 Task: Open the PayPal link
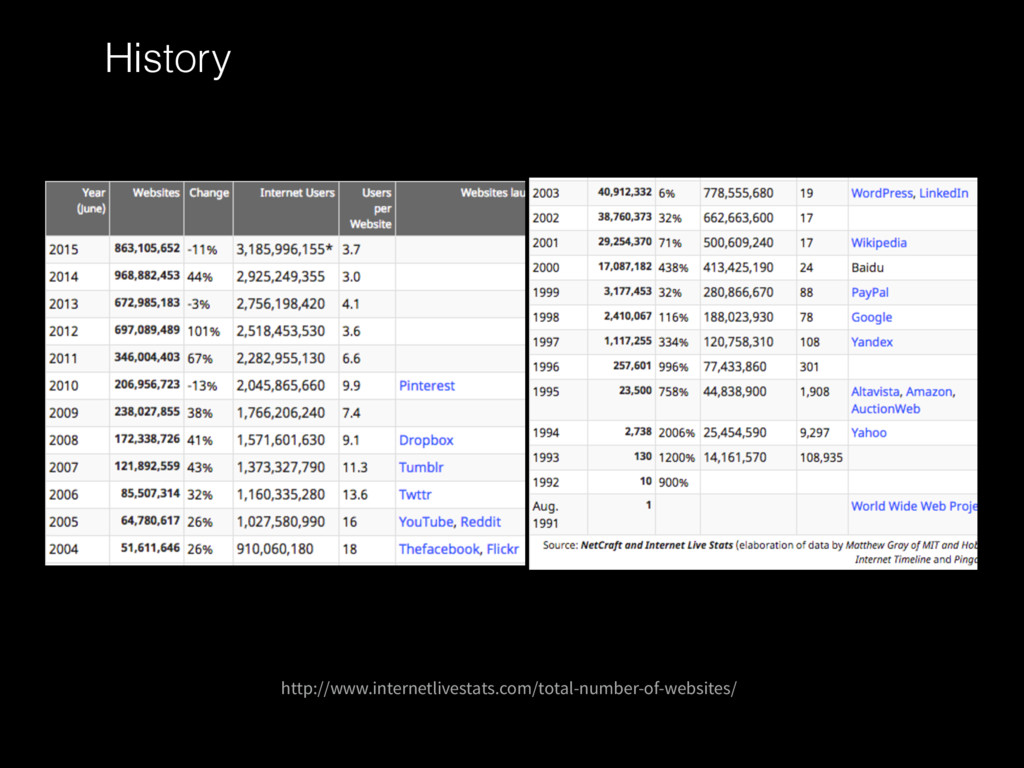point(869,293)
